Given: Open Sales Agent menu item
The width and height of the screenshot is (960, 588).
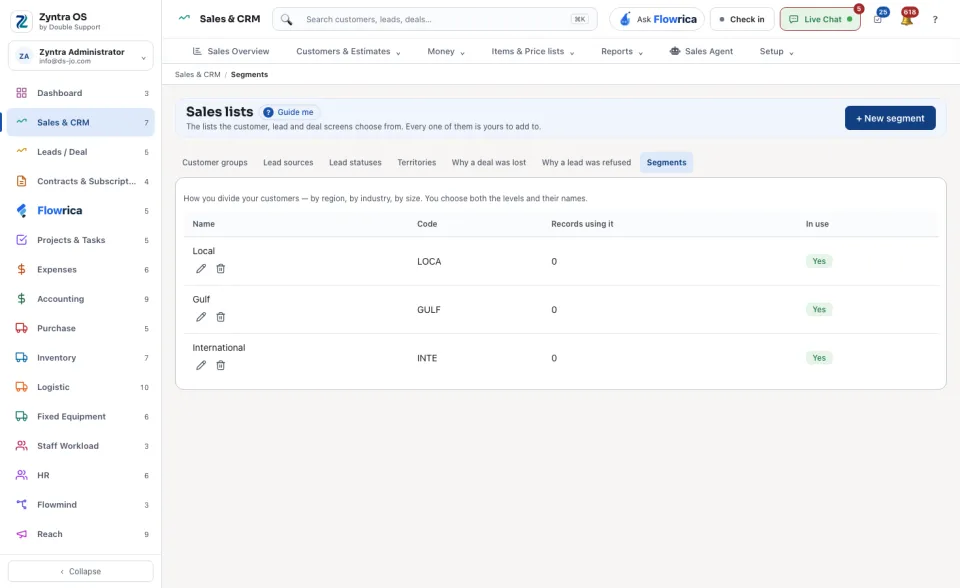Looking at the screenshot, I should click(x=701, y=51).
